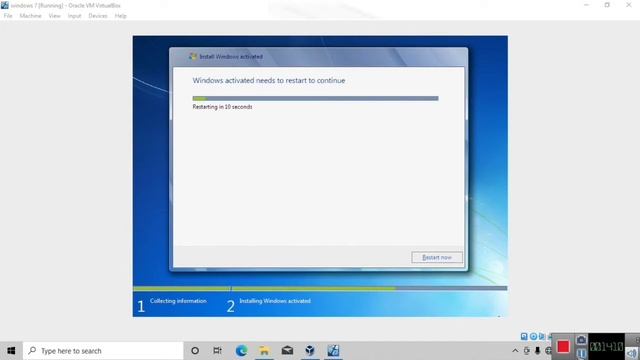Click the Type here to search box
Screen dimensions: 640x360
pos(103,351)
